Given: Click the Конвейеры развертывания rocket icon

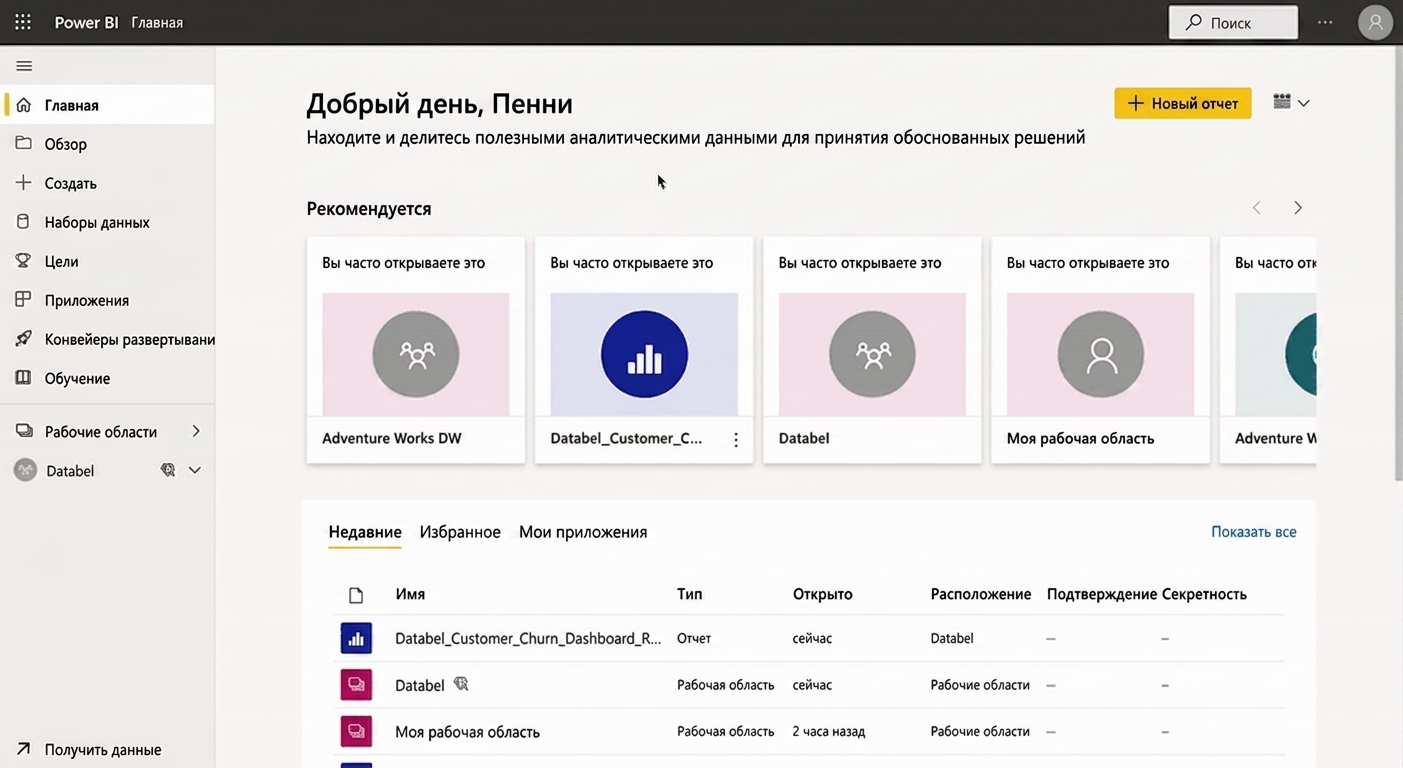Looking at the screenshot, I should tap(24, 339).
